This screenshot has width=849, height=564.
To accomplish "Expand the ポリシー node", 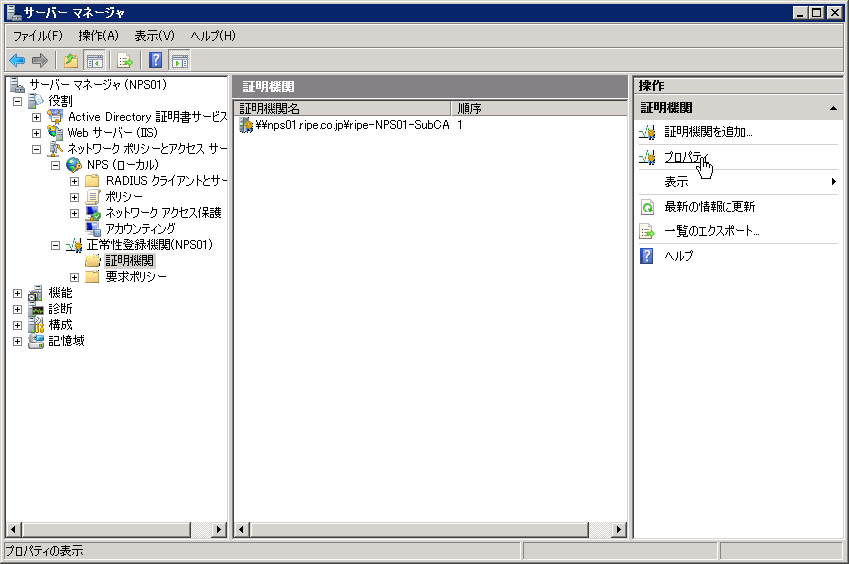I will click(74, 197).
